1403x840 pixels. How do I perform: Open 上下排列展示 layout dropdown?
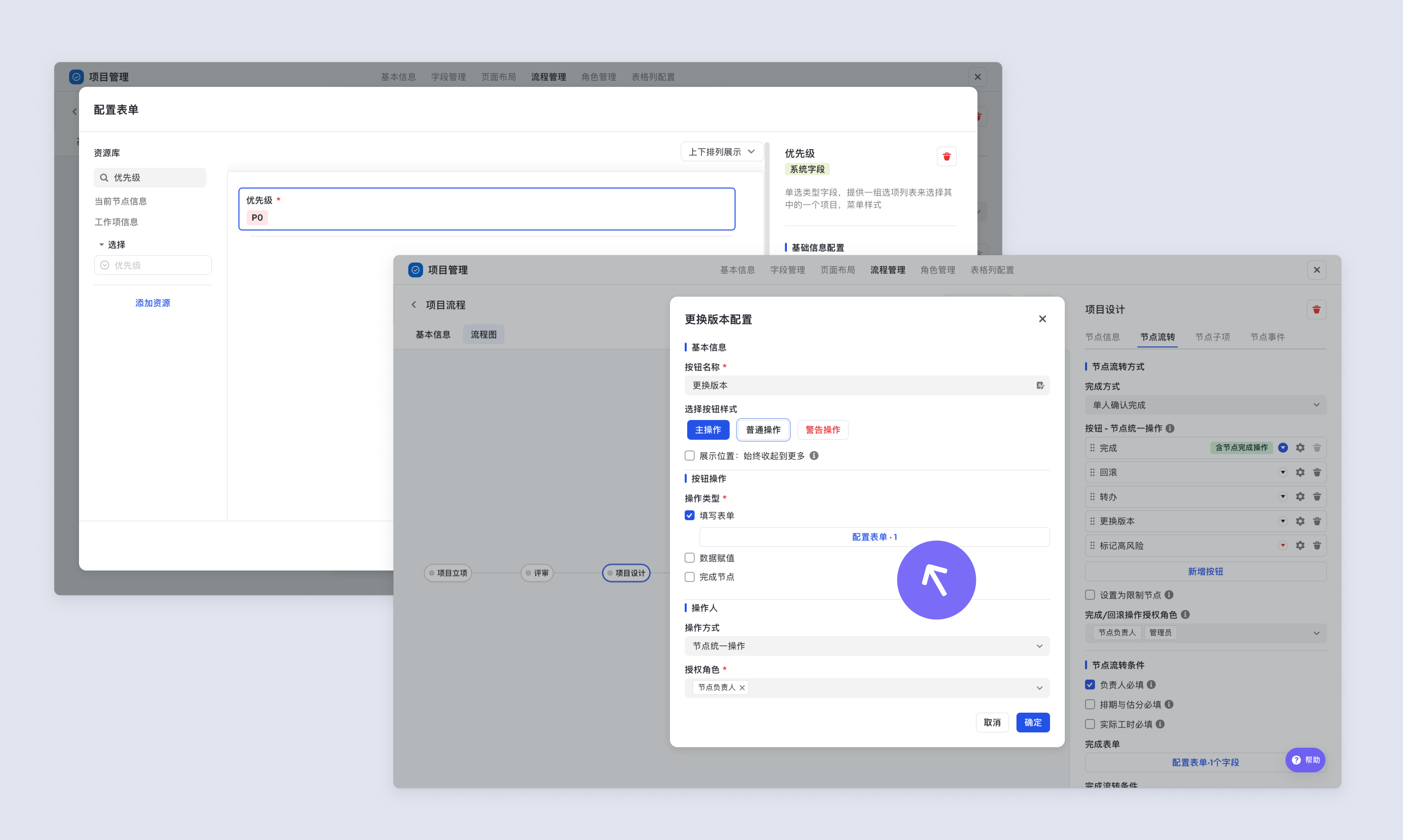(x=722, y=152)
